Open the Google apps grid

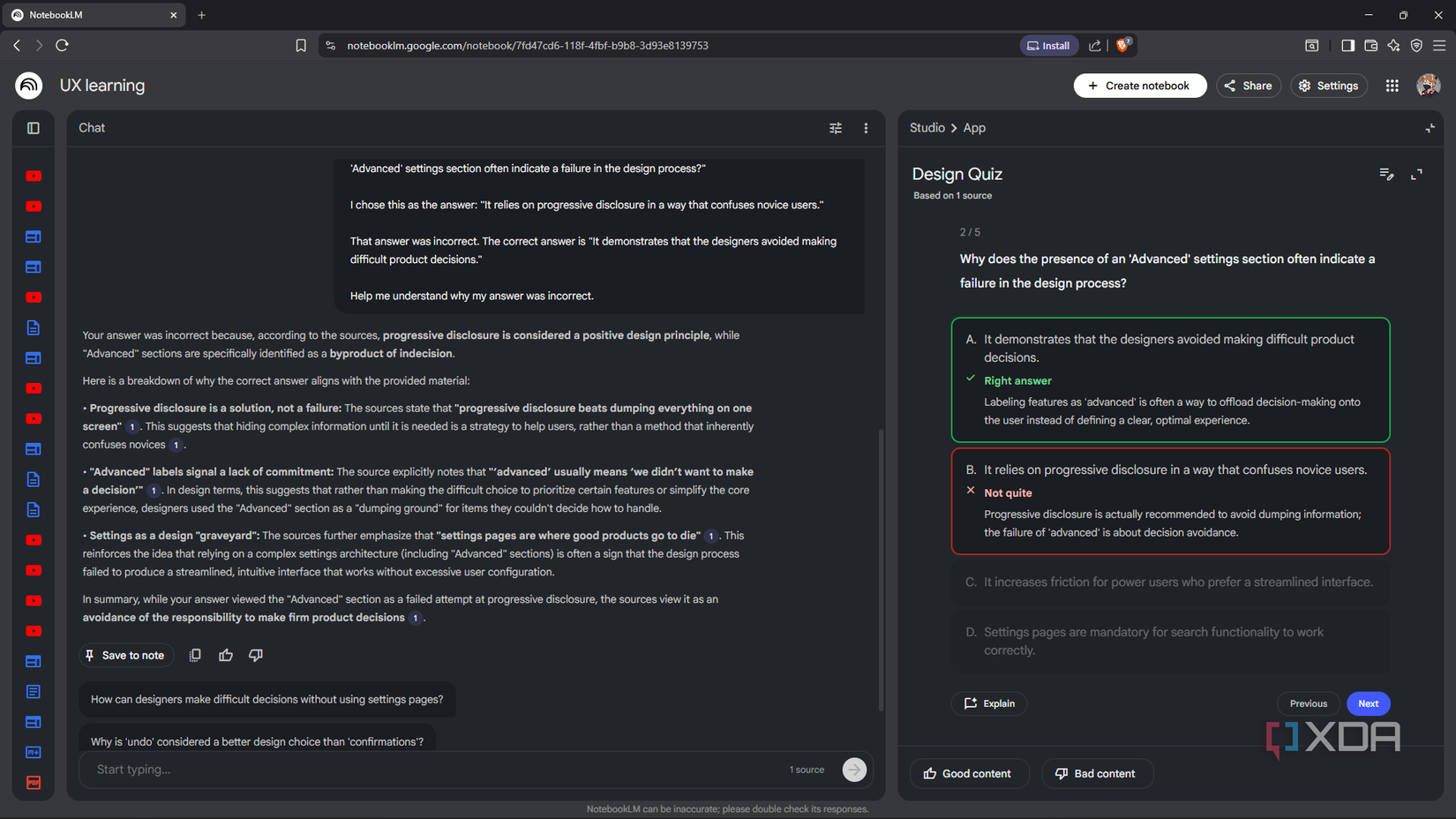point(1392,85)
